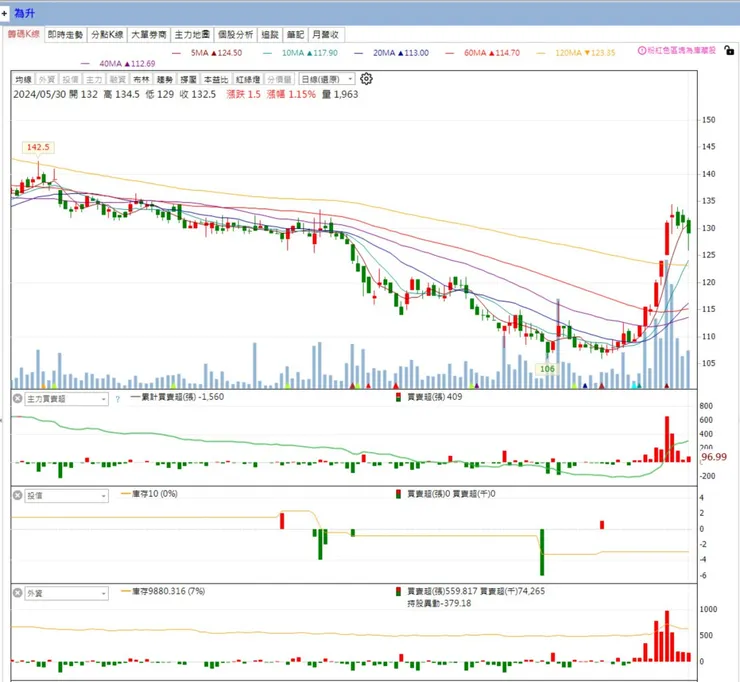
Task: Open the 主力買賣超 indicator dropdown
Action: tap(66, 399)
